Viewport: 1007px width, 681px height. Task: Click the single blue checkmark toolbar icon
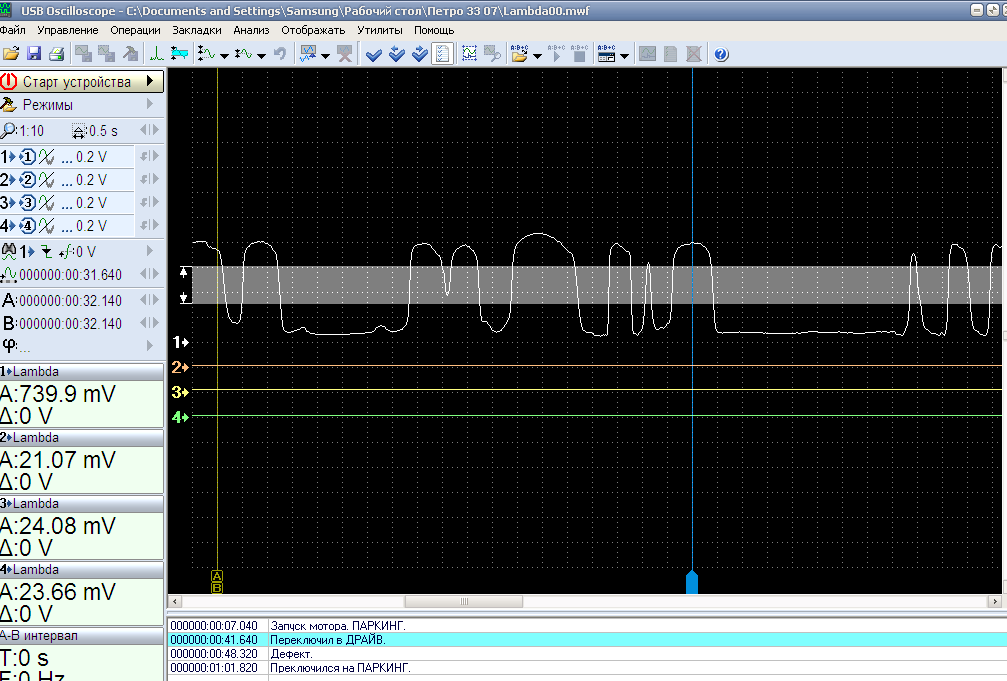[x=374, y=54]
